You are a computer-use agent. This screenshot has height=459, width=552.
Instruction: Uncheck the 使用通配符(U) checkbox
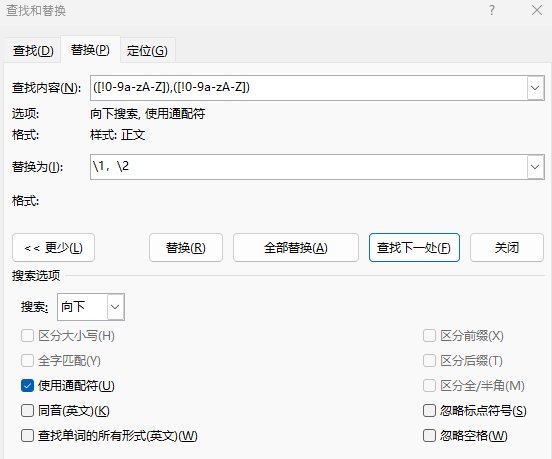[x=27, y=386]
